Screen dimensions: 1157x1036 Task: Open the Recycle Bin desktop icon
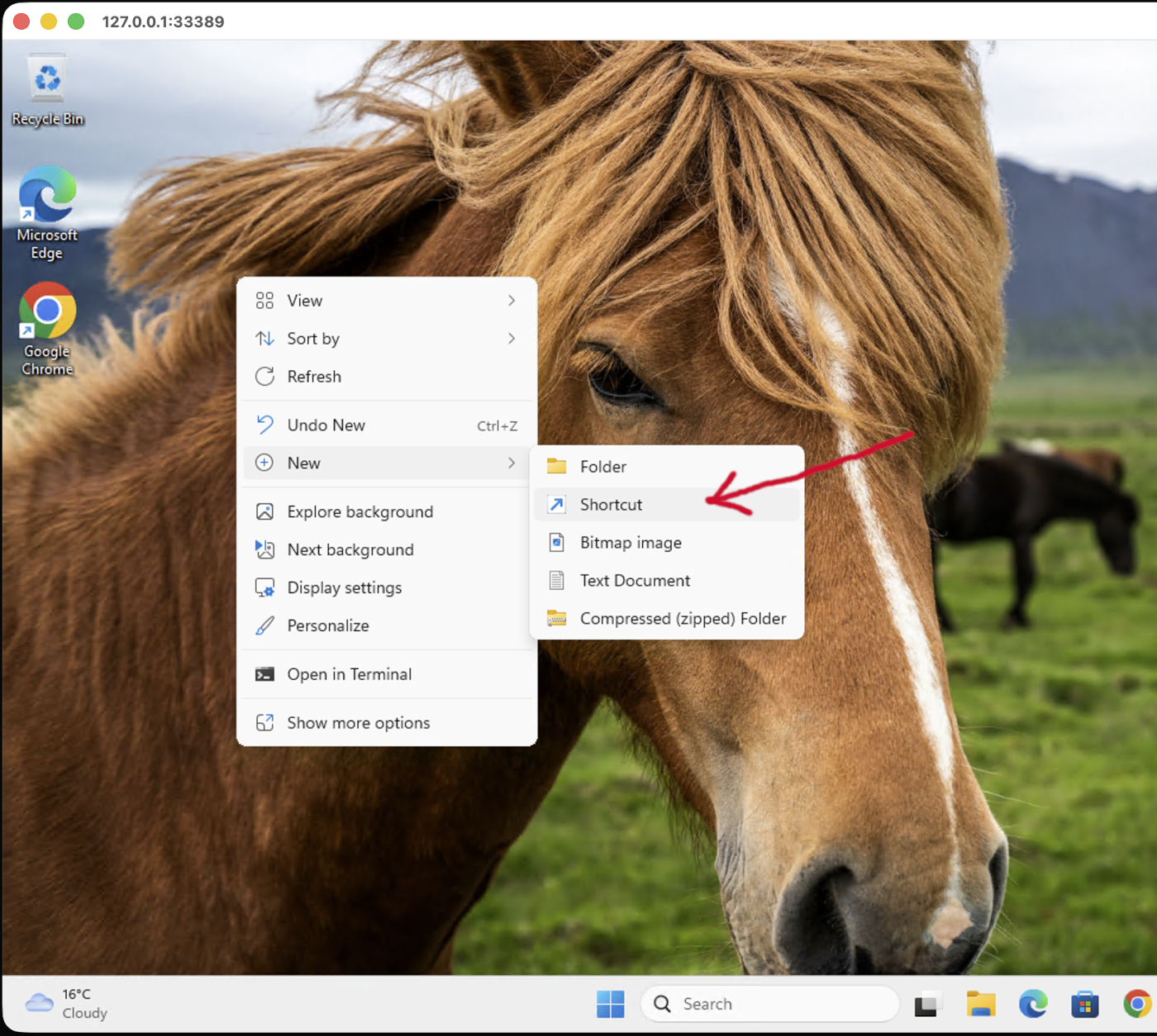coord(48,89)
